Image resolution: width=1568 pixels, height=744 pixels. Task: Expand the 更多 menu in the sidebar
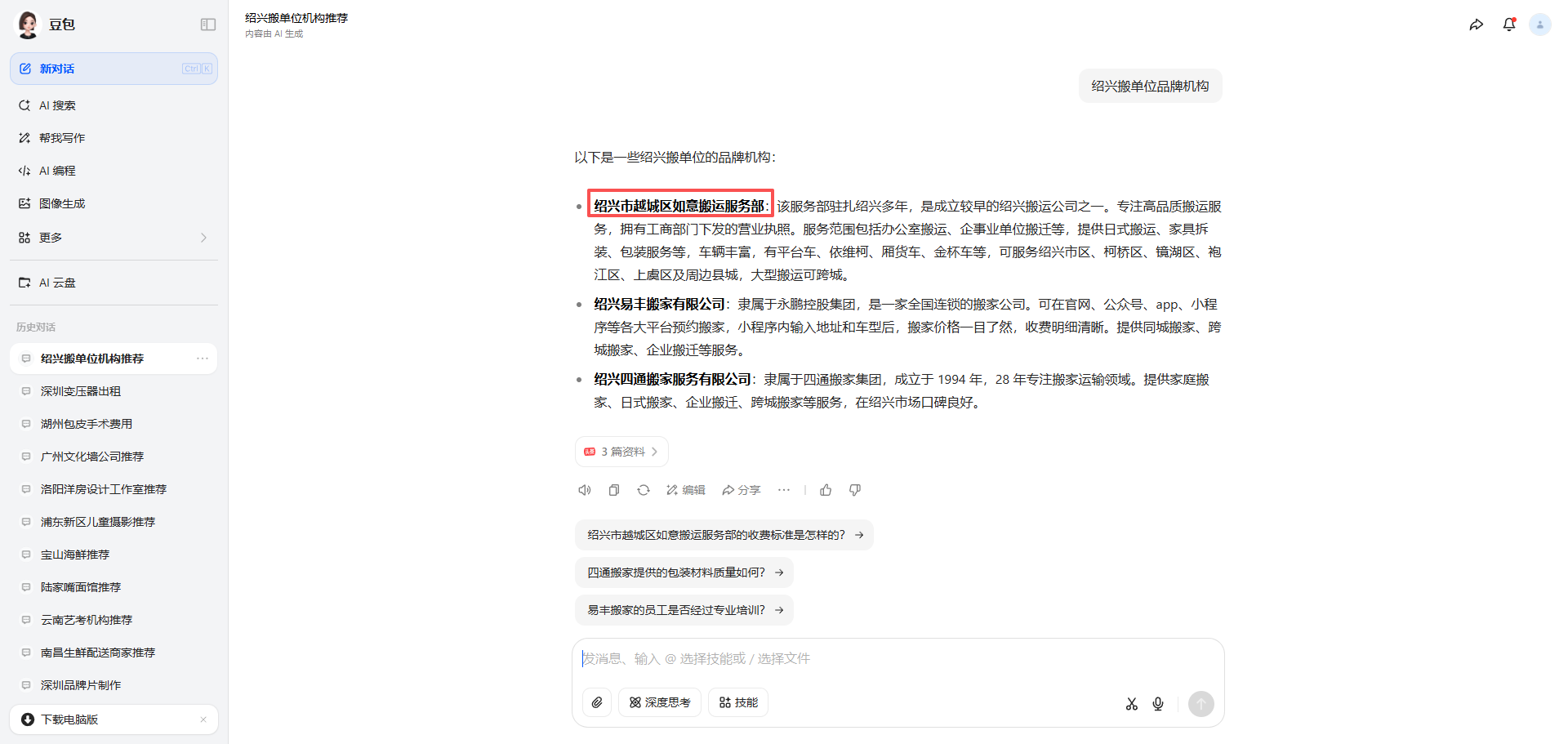[114, 238]
